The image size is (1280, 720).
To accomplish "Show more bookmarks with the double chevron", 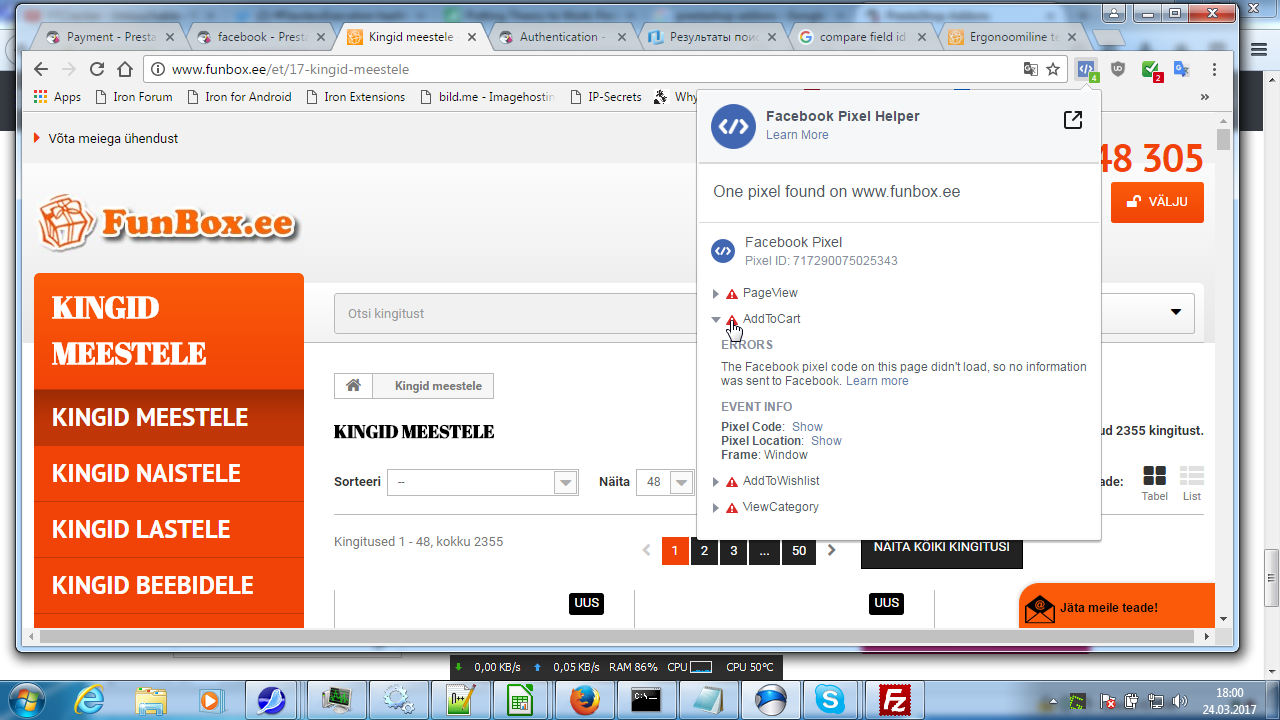I will coord(1205,97).
